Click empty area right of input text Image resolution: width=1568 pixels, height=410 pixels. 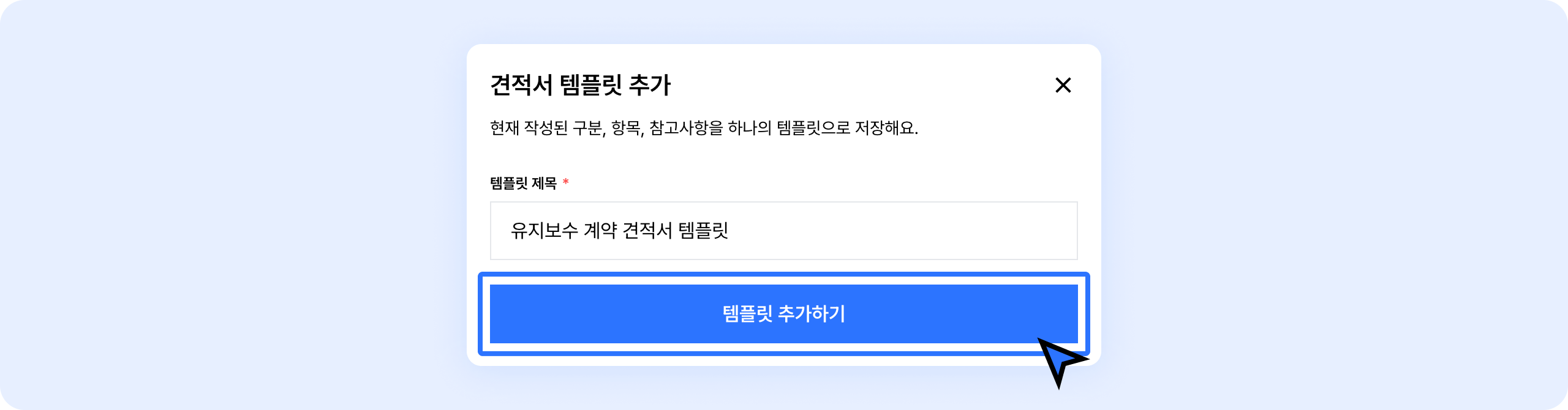point(919,231)
